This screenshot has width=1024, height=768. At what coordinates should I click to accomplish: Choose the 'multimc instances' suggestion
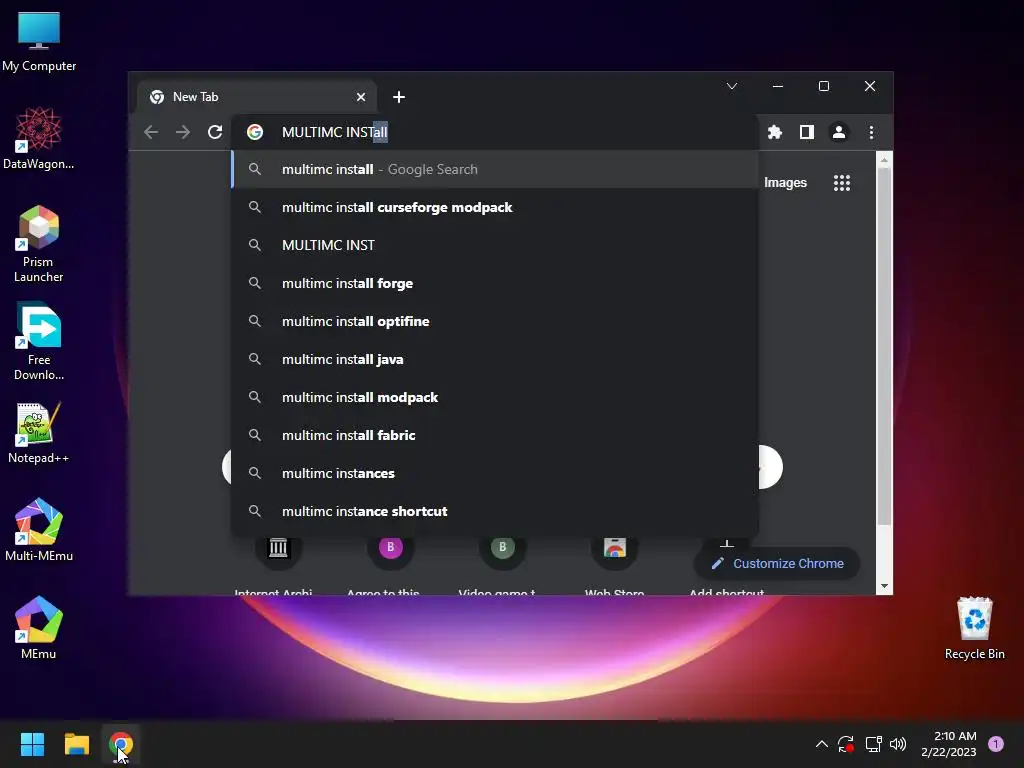pyautogui.click(x=495, y=473)
